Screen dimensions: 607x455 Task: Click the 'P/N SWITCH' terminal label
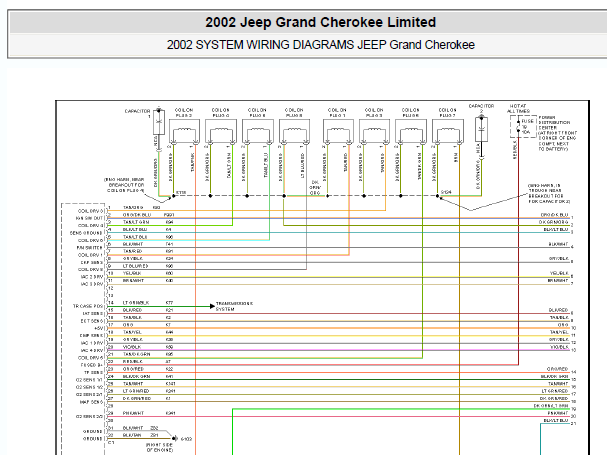coord(90,247)
